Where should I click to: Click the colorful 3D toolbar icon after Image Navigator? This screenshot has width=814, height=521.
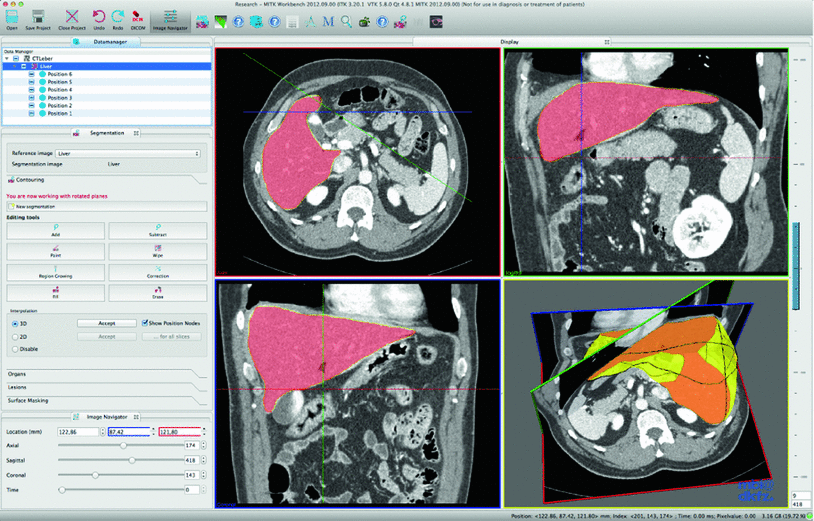pyautogui.click(x=202, y=21)
